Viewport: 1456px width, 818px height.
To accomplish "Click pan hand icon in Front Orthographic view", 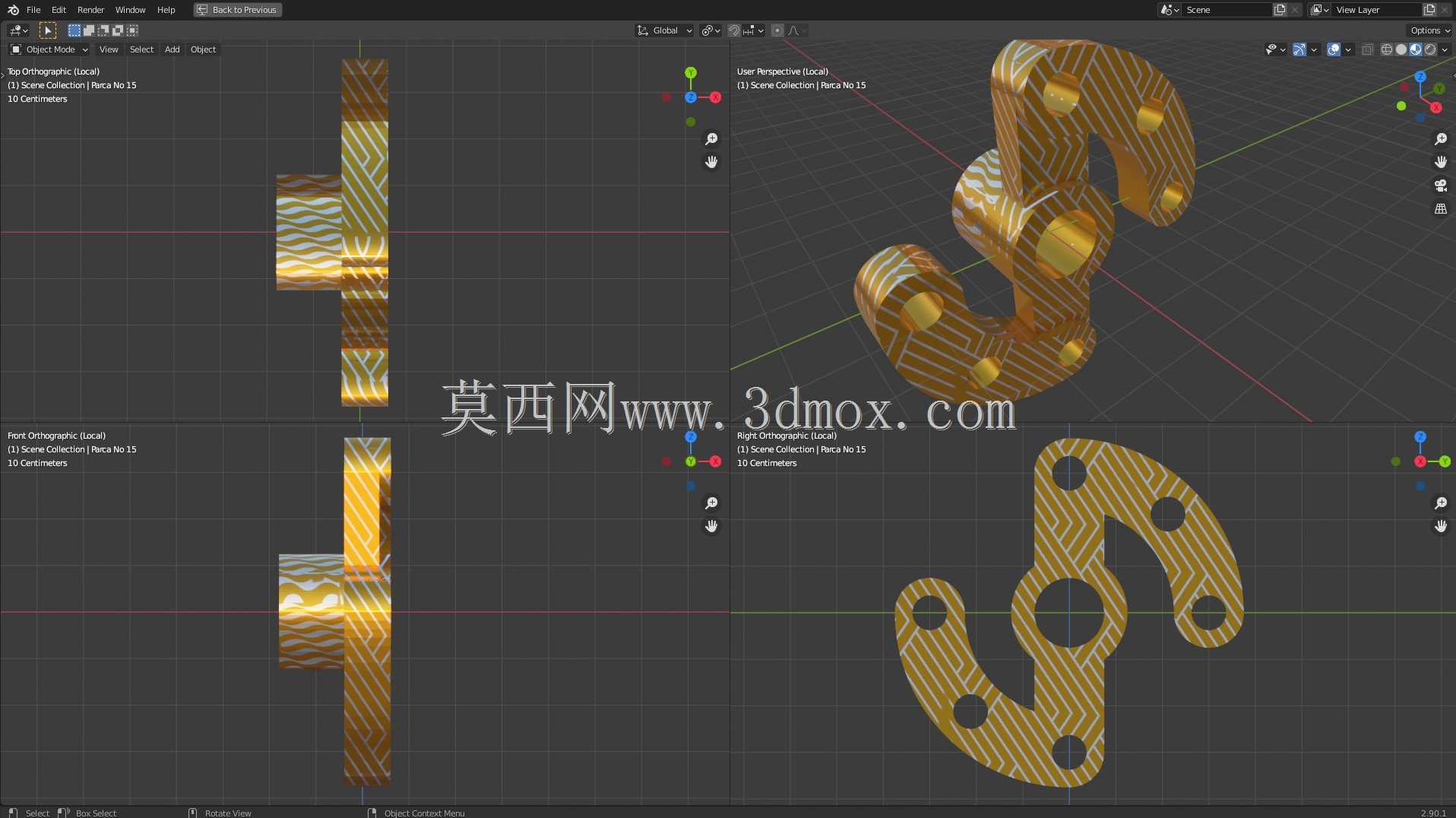I will click(711, 526).
